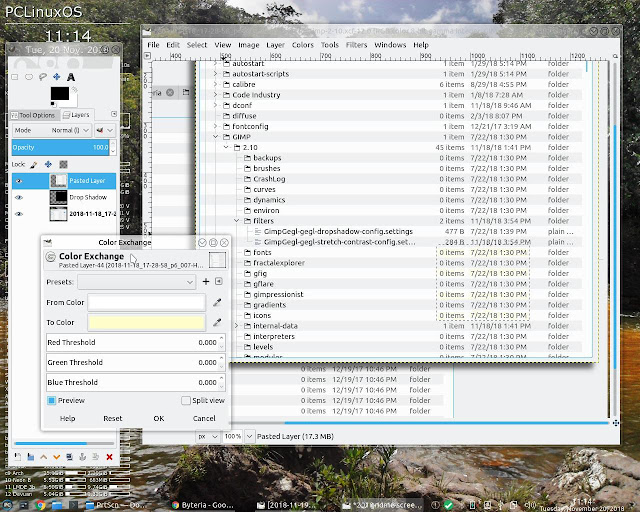The height and width of the screenshot is (512, 640).
Task: Open the Filters menu
Action: pyautogui.click(x=356, y=45)
